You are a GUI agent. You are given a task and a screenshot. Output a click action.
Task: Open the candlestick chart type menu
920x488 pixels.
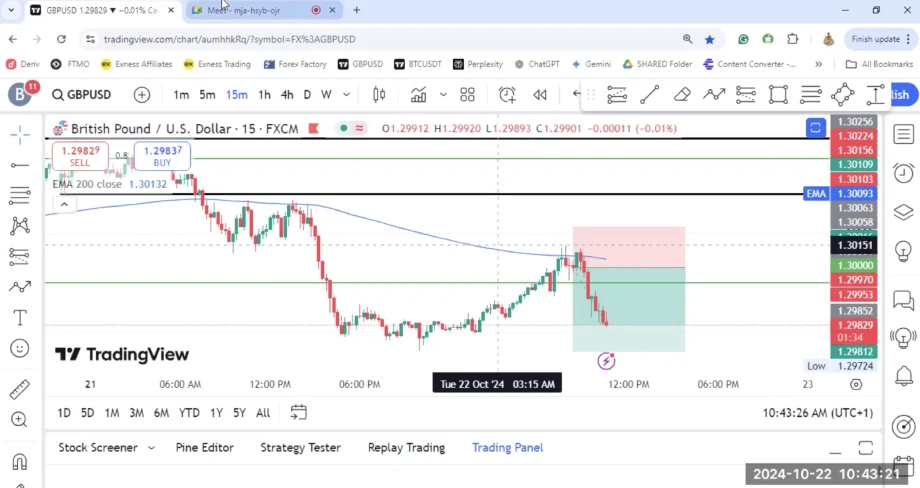pyautogui.click(x=379, y=94)
